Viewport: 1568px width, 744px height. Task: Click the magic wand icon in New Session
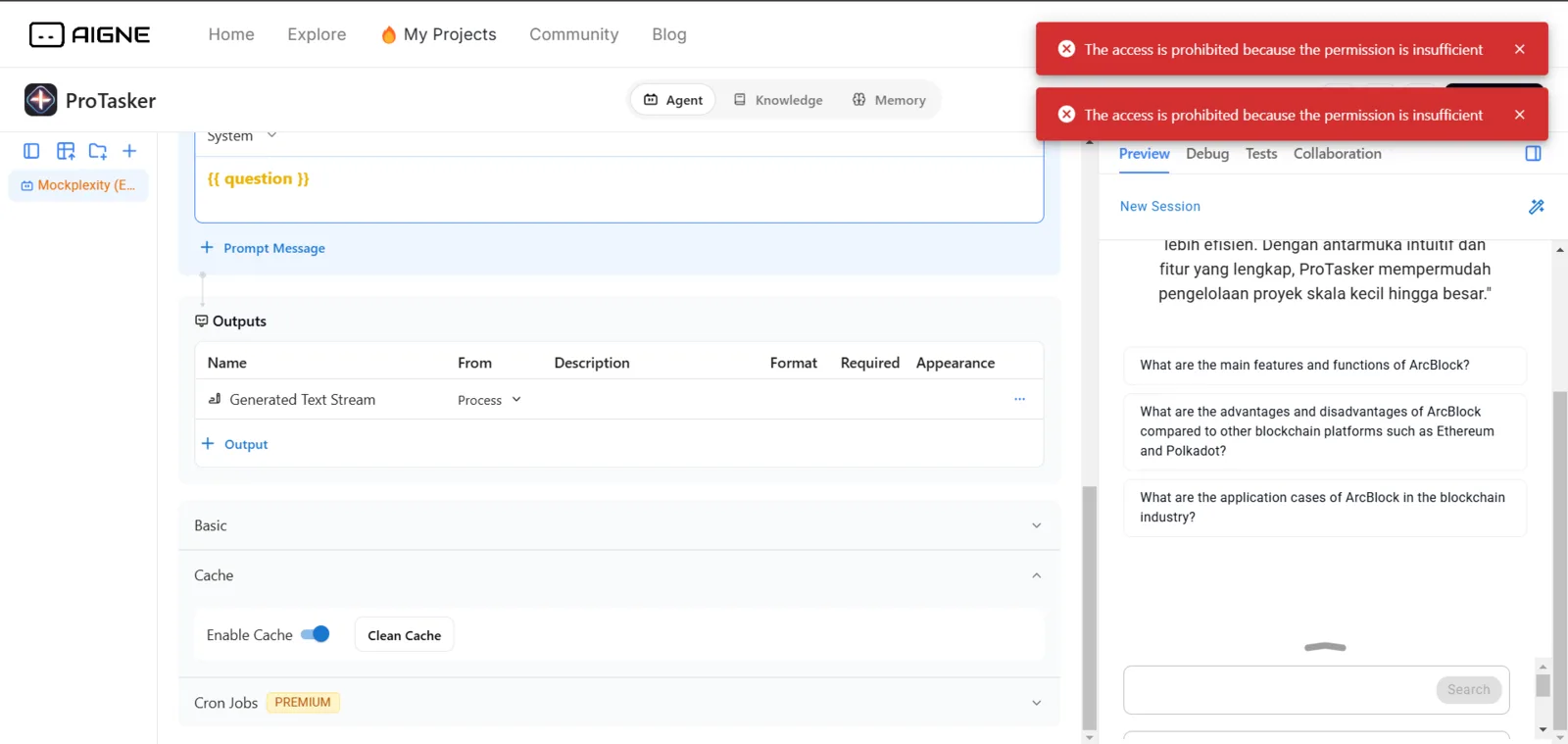click(1536, 207)
